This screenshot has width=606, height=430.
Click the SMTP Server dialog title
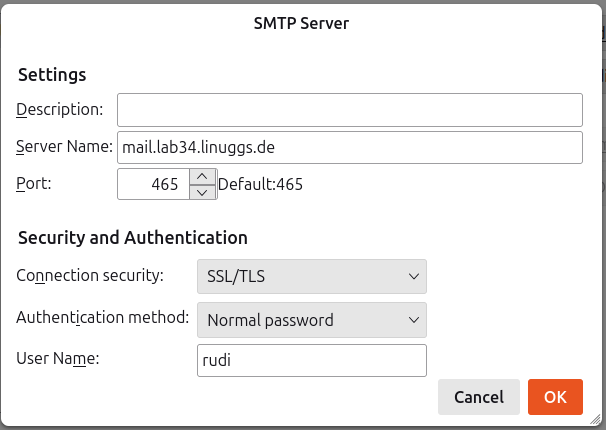coord(302,24)
